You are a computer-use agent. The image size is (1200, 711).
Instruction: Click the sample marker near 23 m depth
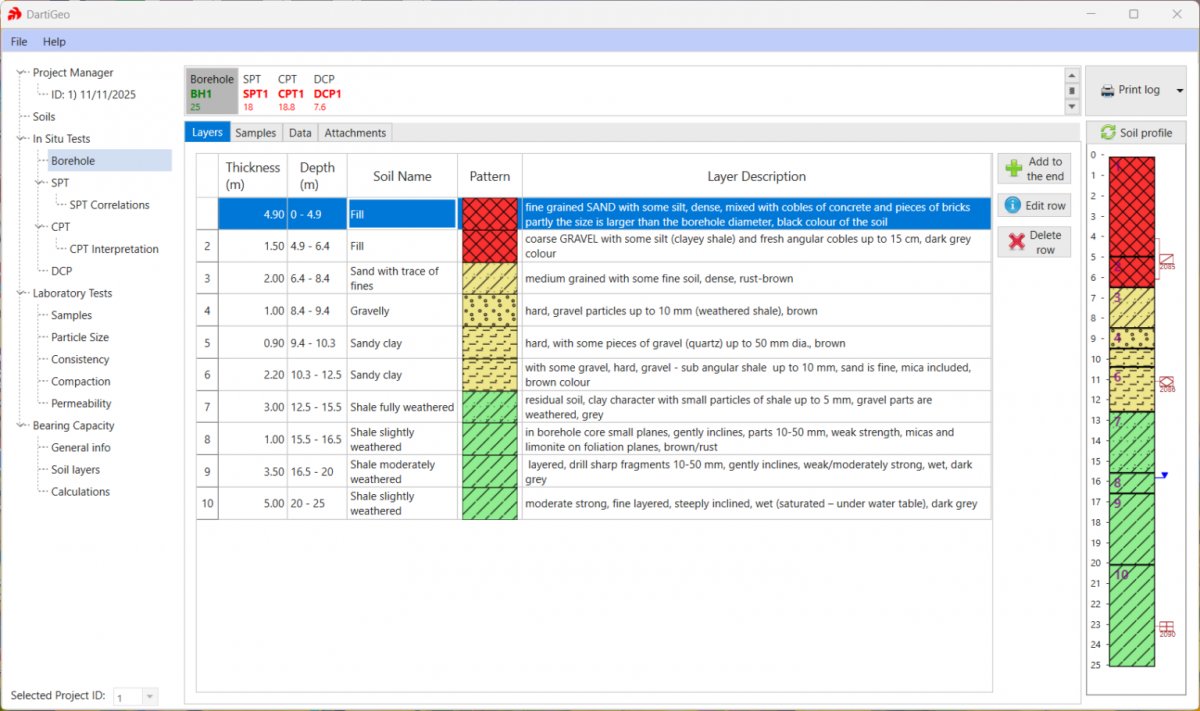[x=1166, y=628]
